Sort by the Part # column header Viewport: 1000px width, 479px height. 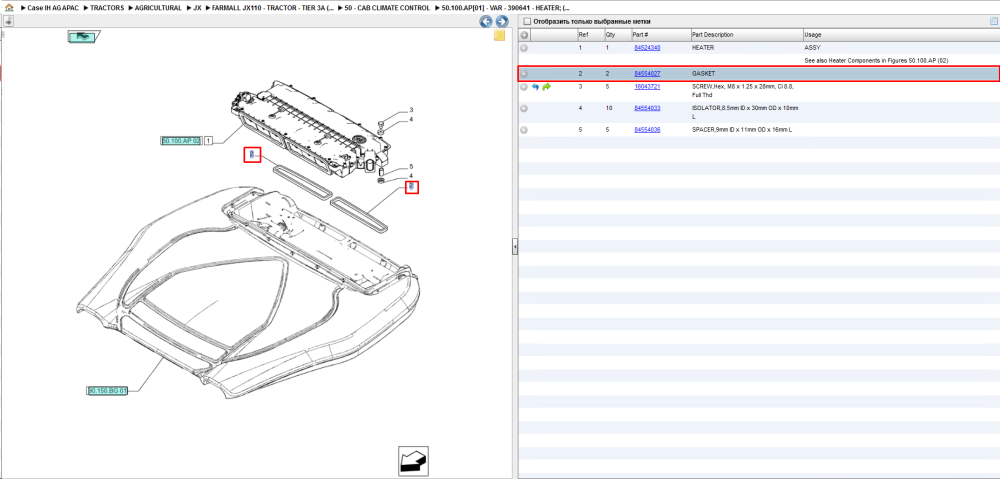[640, 34]
